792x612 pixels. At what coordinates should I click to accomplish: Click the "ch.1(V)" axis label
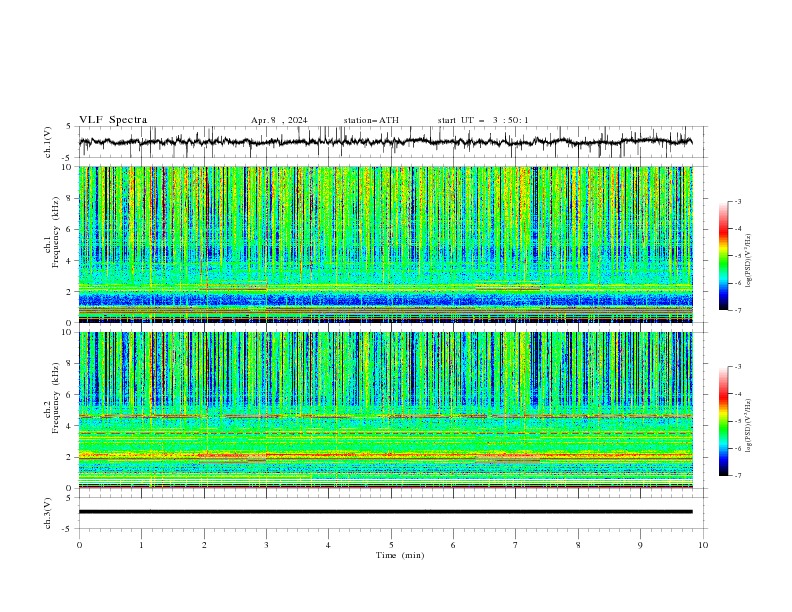(x=48, y=142)
